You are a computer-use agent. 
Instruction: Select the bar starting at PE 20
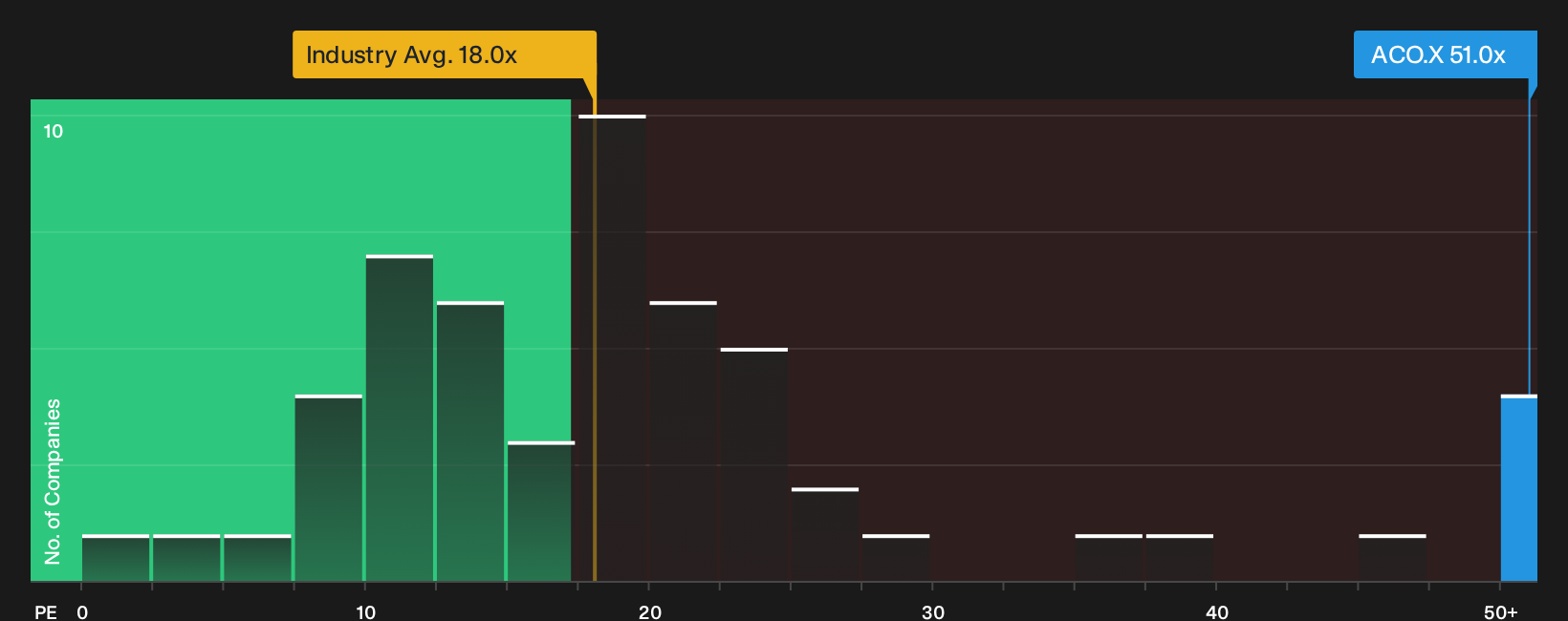(683, 441)
